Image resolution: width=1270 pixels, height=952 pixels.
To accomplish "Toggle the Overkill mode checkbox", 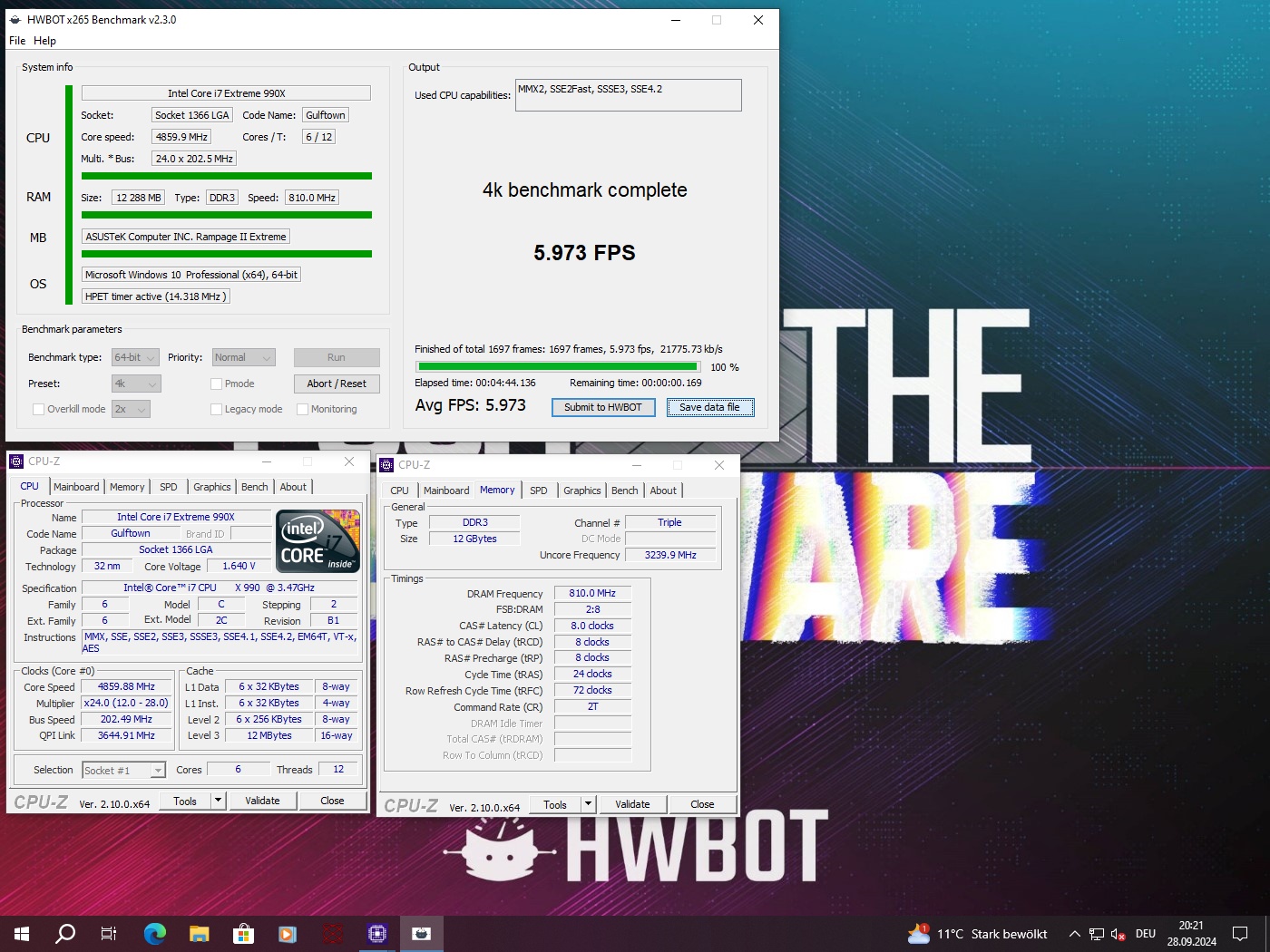I will [38, 409].
